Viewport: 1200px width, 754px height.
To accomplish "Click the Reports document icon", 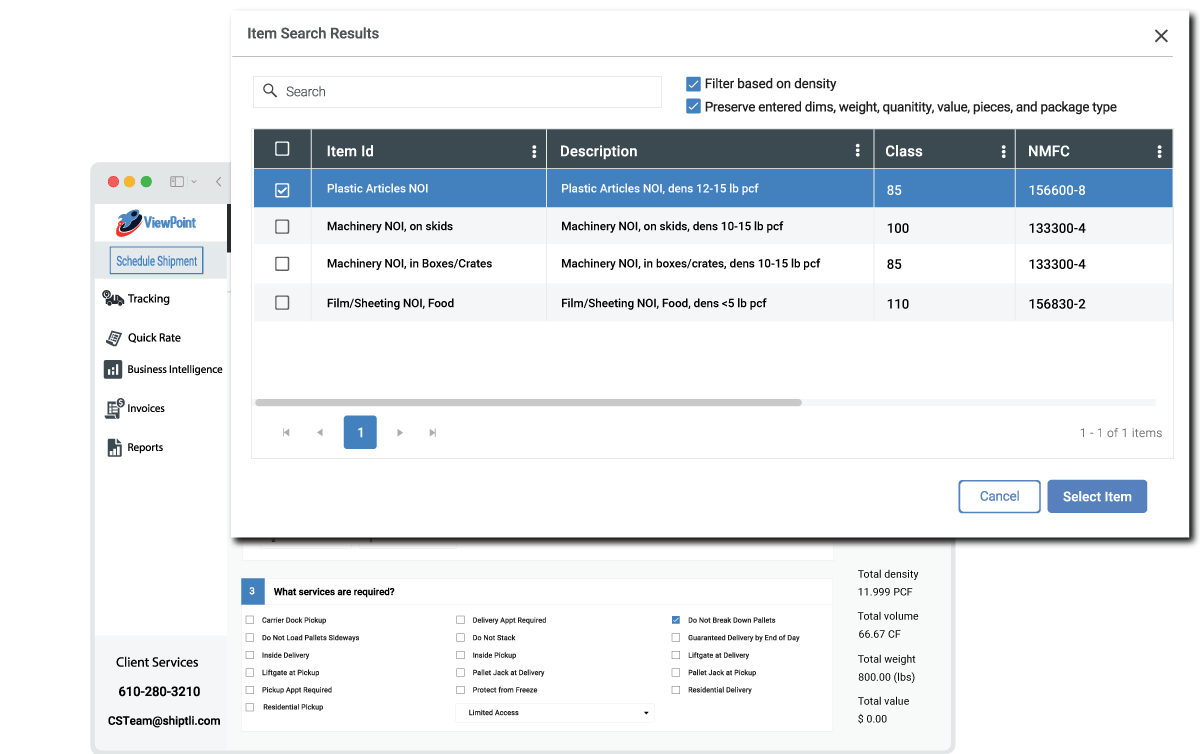I will click(113, 448).
